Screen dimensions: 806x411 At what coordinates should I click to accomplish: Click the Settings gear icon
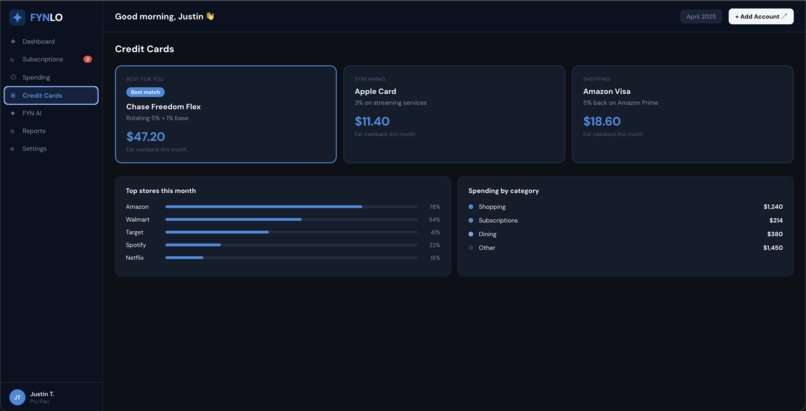click(x=13, y=149)
